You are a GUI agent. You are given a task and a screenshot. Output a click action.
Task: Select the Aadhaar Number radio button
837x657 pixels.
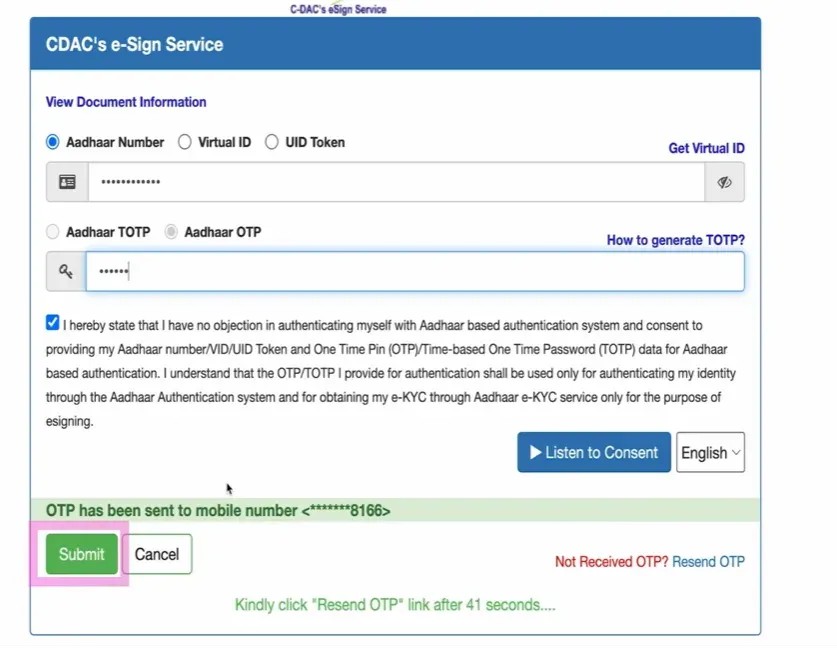click(53, 142)
